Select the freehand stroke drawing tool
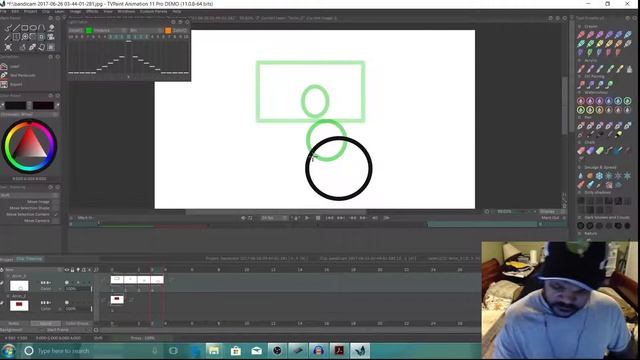The width and height of the screenshot is (640, 360). coord(8,28)
